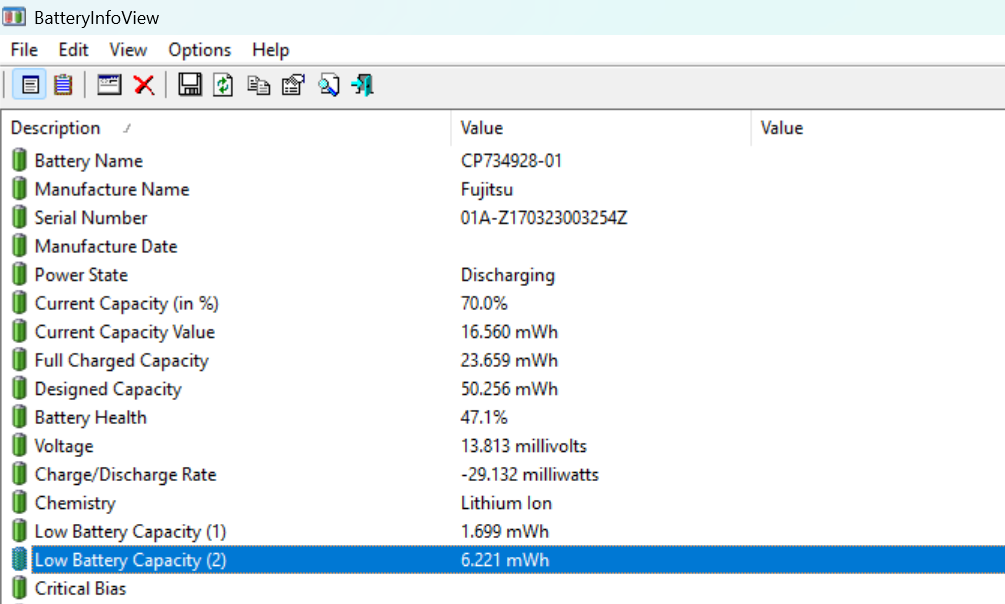Viewport: 1005px width, 604px height.
Task: Click battery icon beside Current Capacity (in %)
Action: (x=20, y=303)
